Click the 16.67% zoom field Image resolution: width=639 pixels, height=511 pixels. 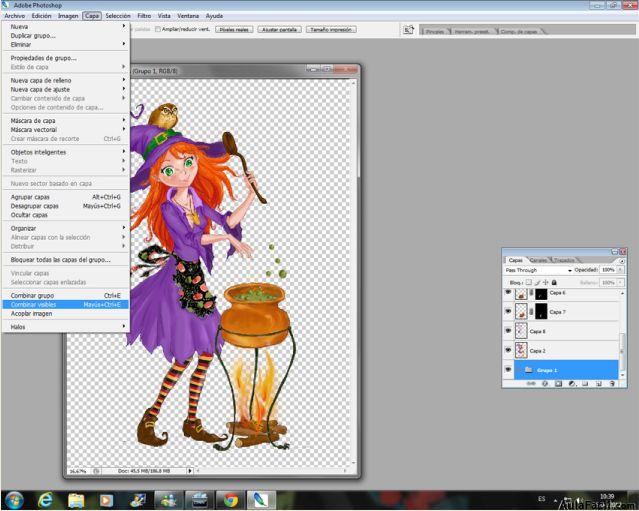78,471
